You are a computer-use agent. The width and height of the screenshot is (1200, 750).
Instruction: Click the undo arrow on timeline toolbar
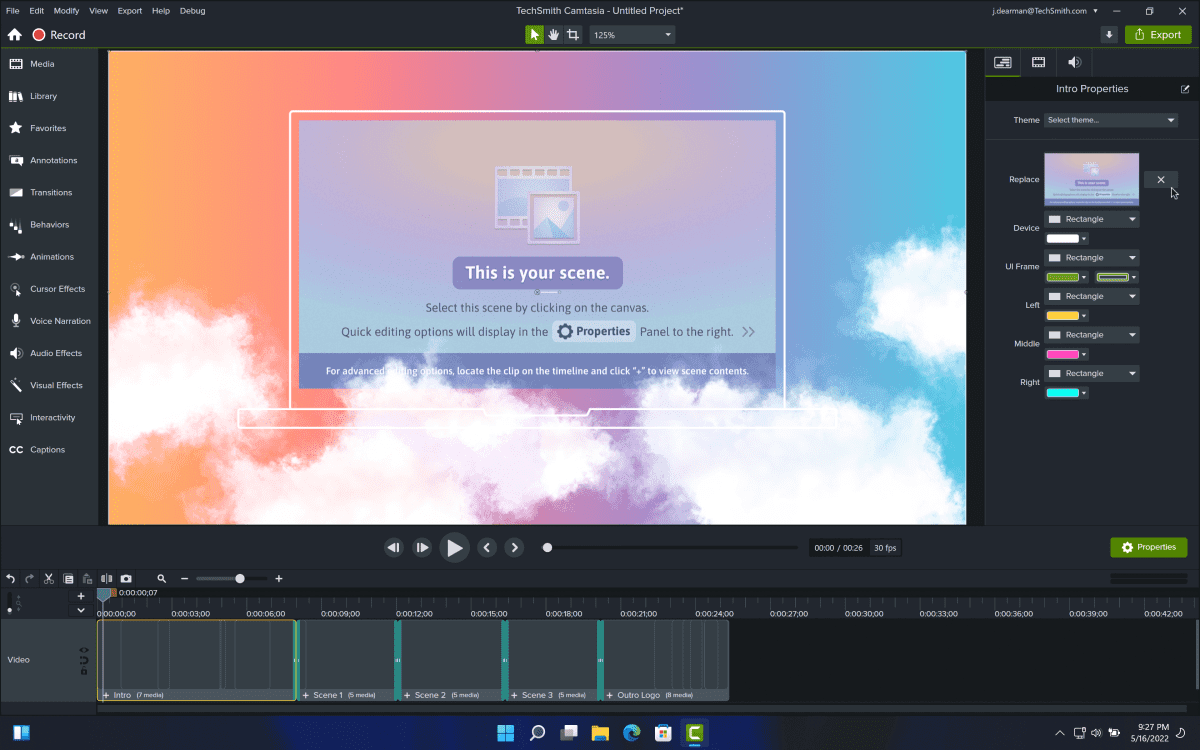click(10, 579)
